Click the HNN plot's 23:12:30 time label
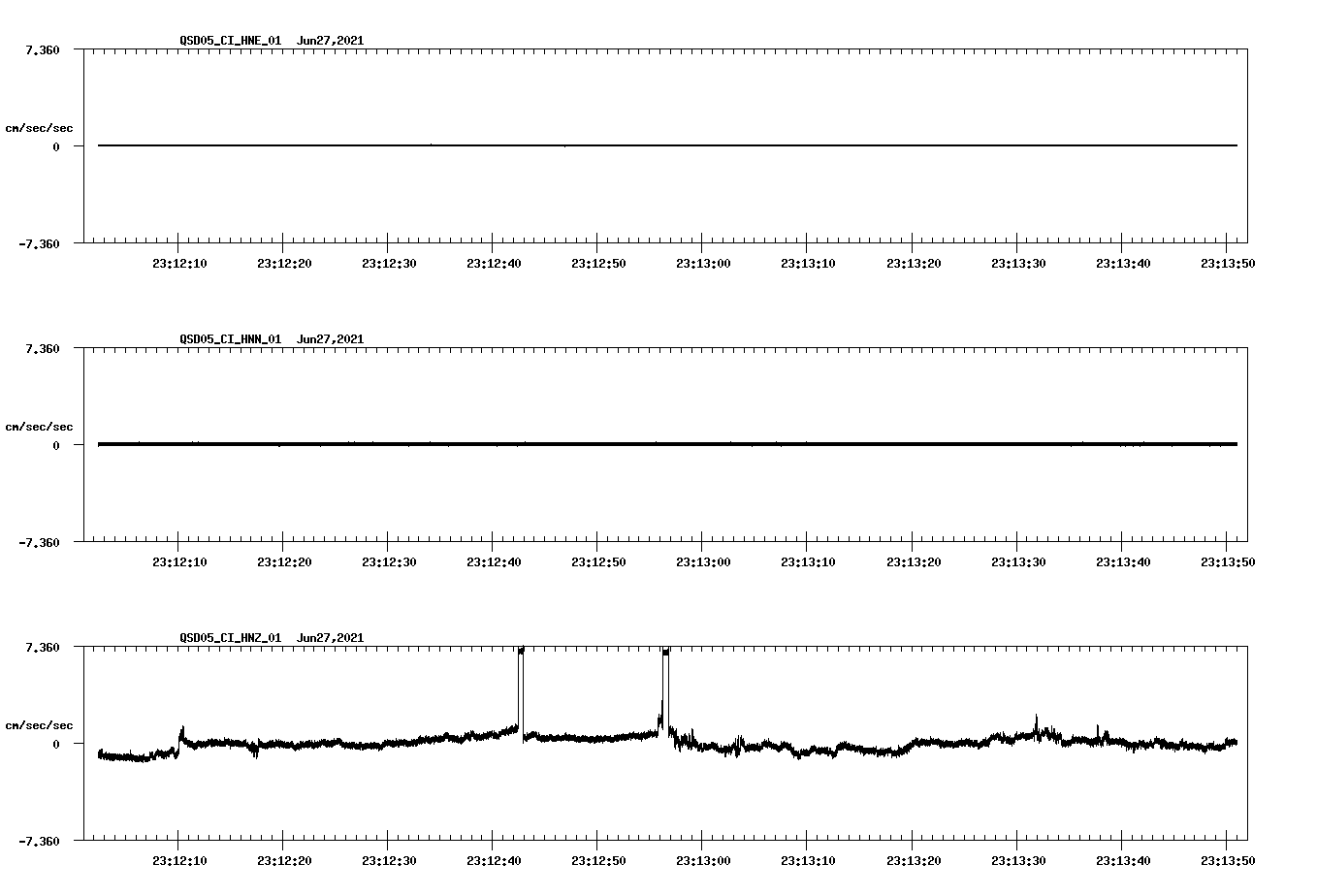Screen dimensions: 1317x896 tap(388, 561)
